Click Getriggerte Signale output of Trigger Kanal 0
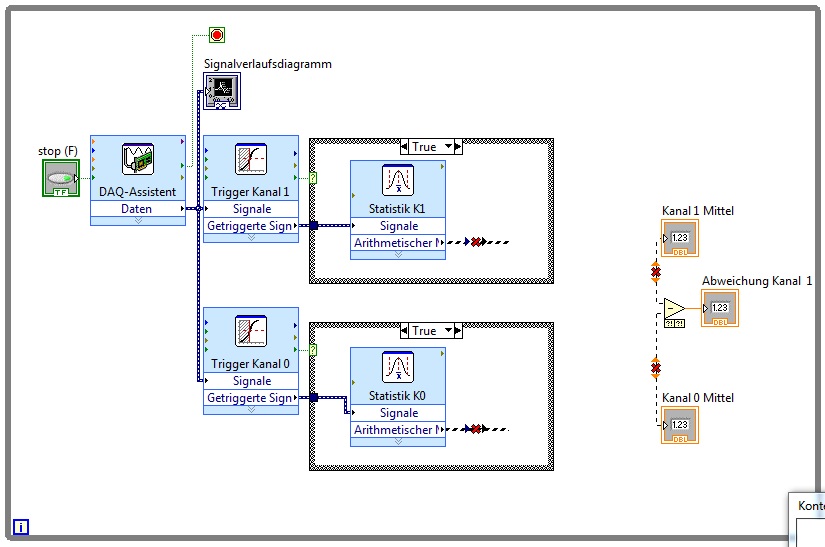 coord(251,398)
